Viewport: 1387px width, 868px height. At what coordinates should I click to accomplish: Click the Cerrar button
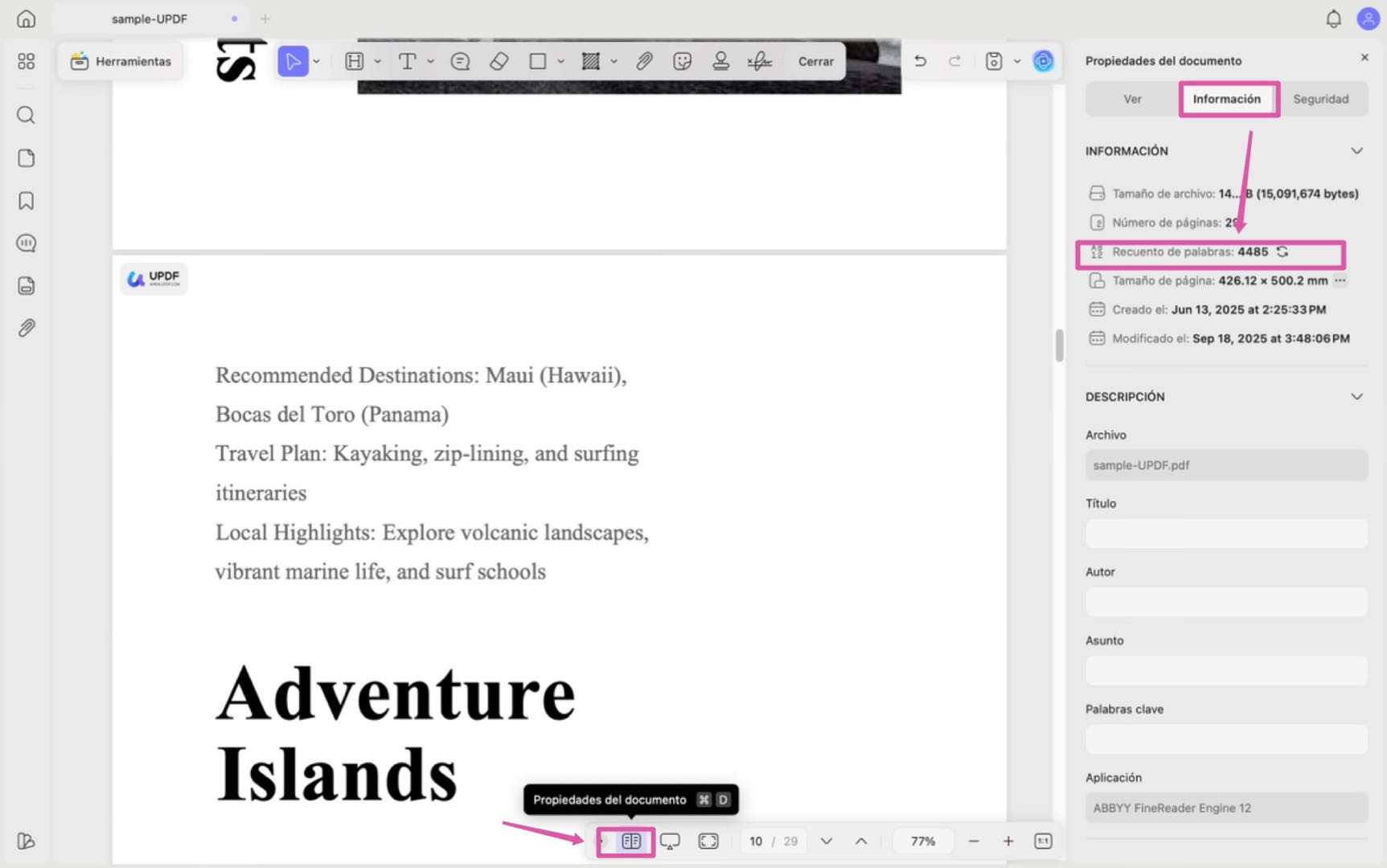tap(815, 60)
